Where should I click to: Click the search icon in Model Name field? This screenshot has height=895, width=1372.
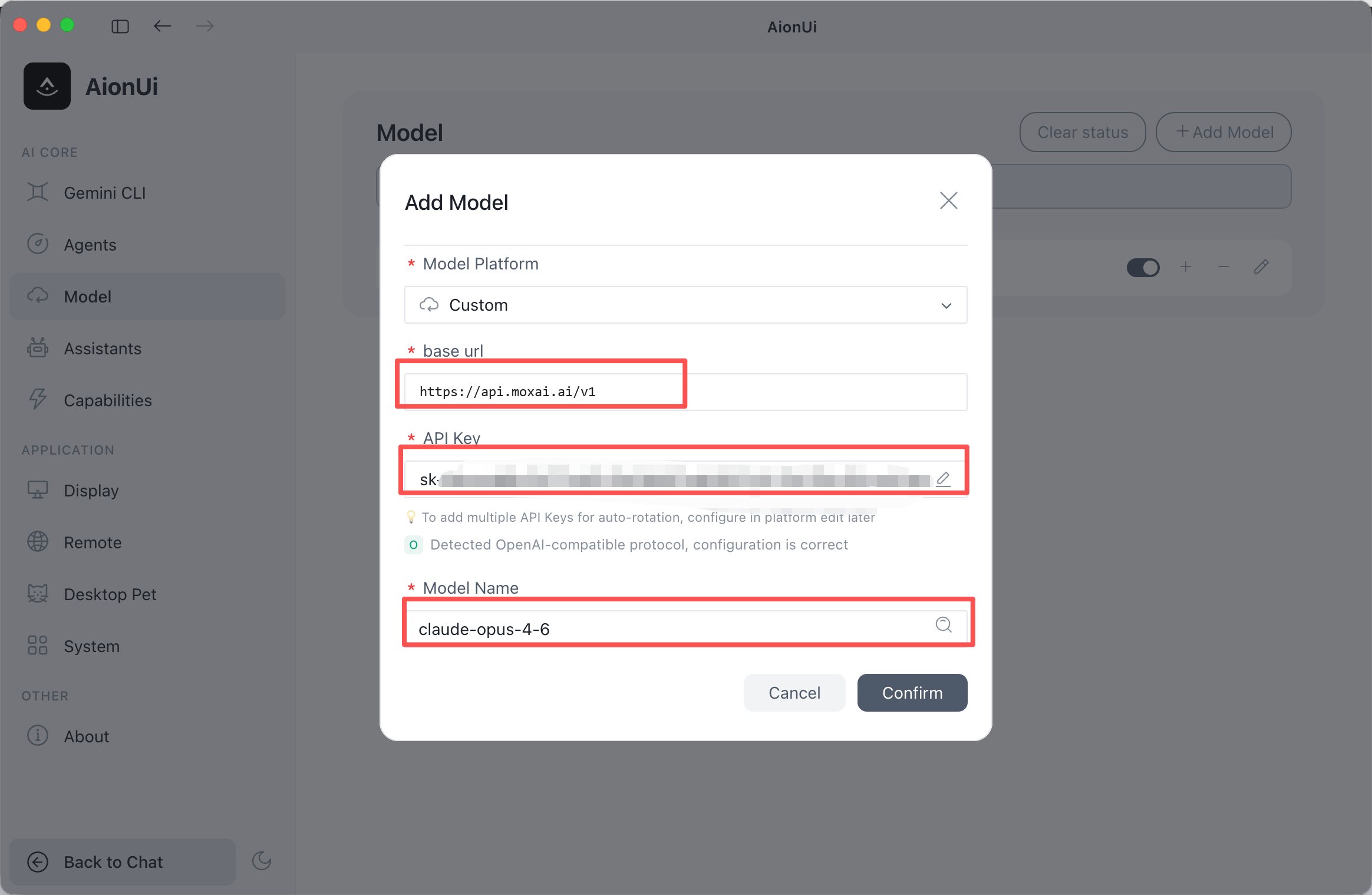pyautogui.click(x=944, y=624)
